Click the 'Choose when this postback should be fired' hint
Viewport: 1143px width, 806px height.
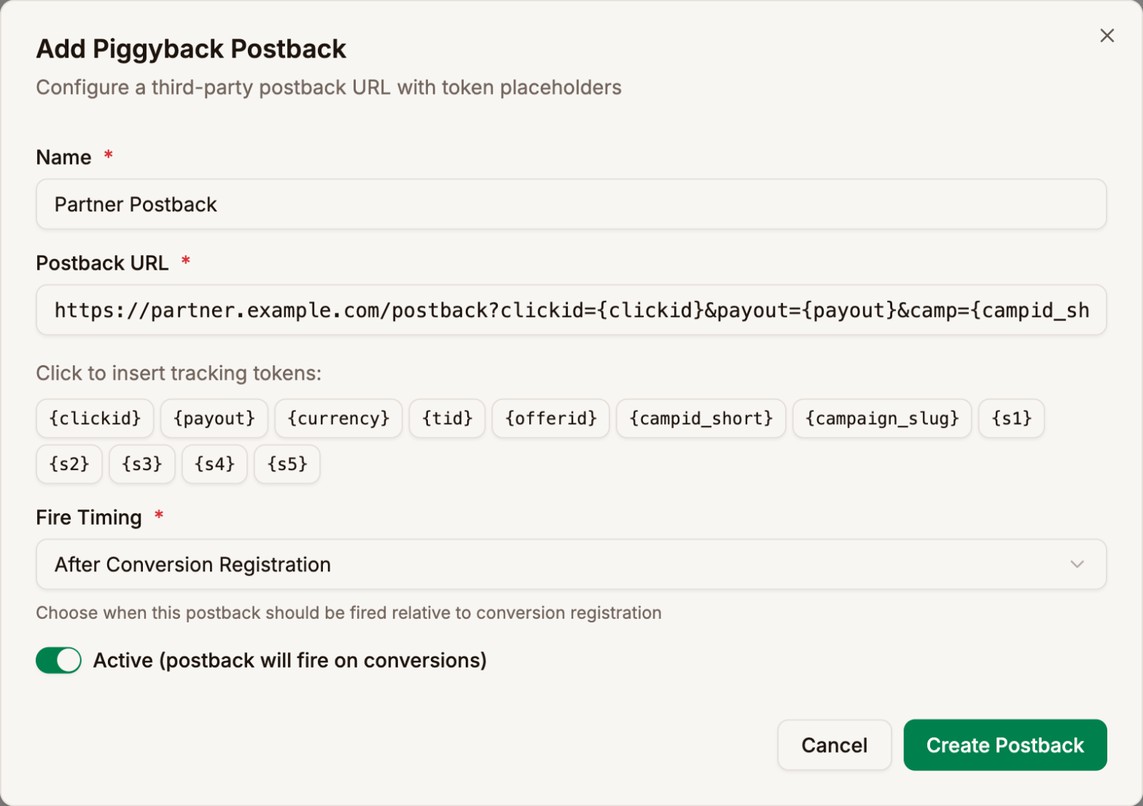click(348, 613)
